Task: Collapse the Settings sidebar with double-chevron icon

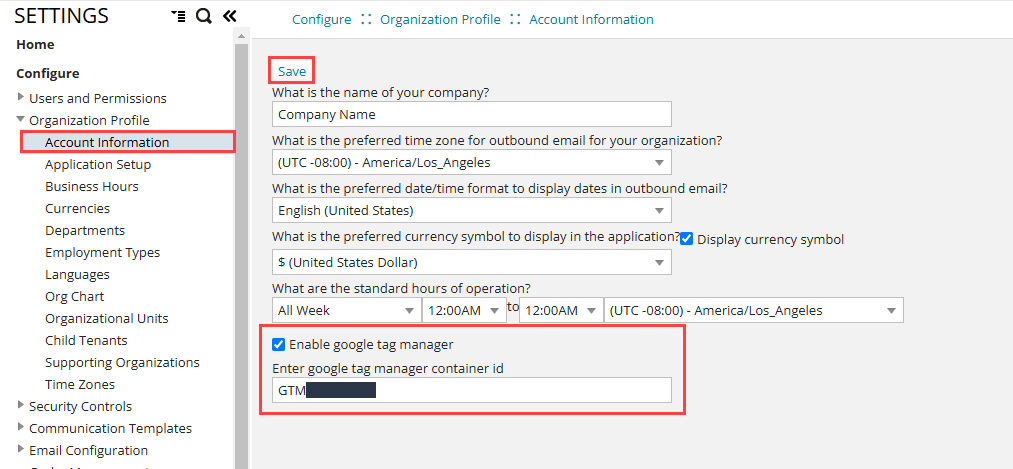Action: click(x=229, y=16)
